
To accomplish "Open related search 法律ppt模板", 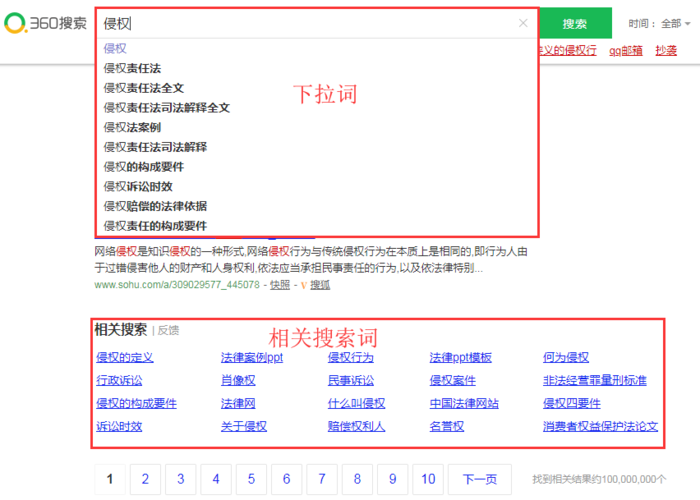I will (460, 357).
